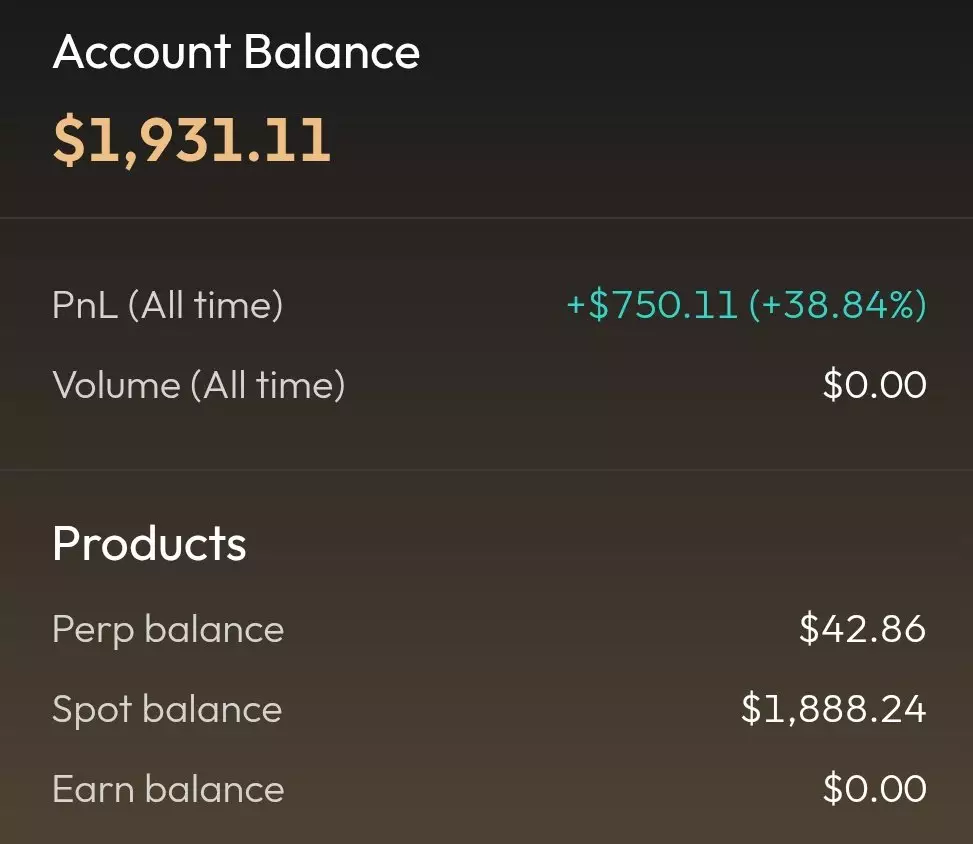Open the Spot balance row label
This screenshot has height=844, width=973.
click(167, 709)
